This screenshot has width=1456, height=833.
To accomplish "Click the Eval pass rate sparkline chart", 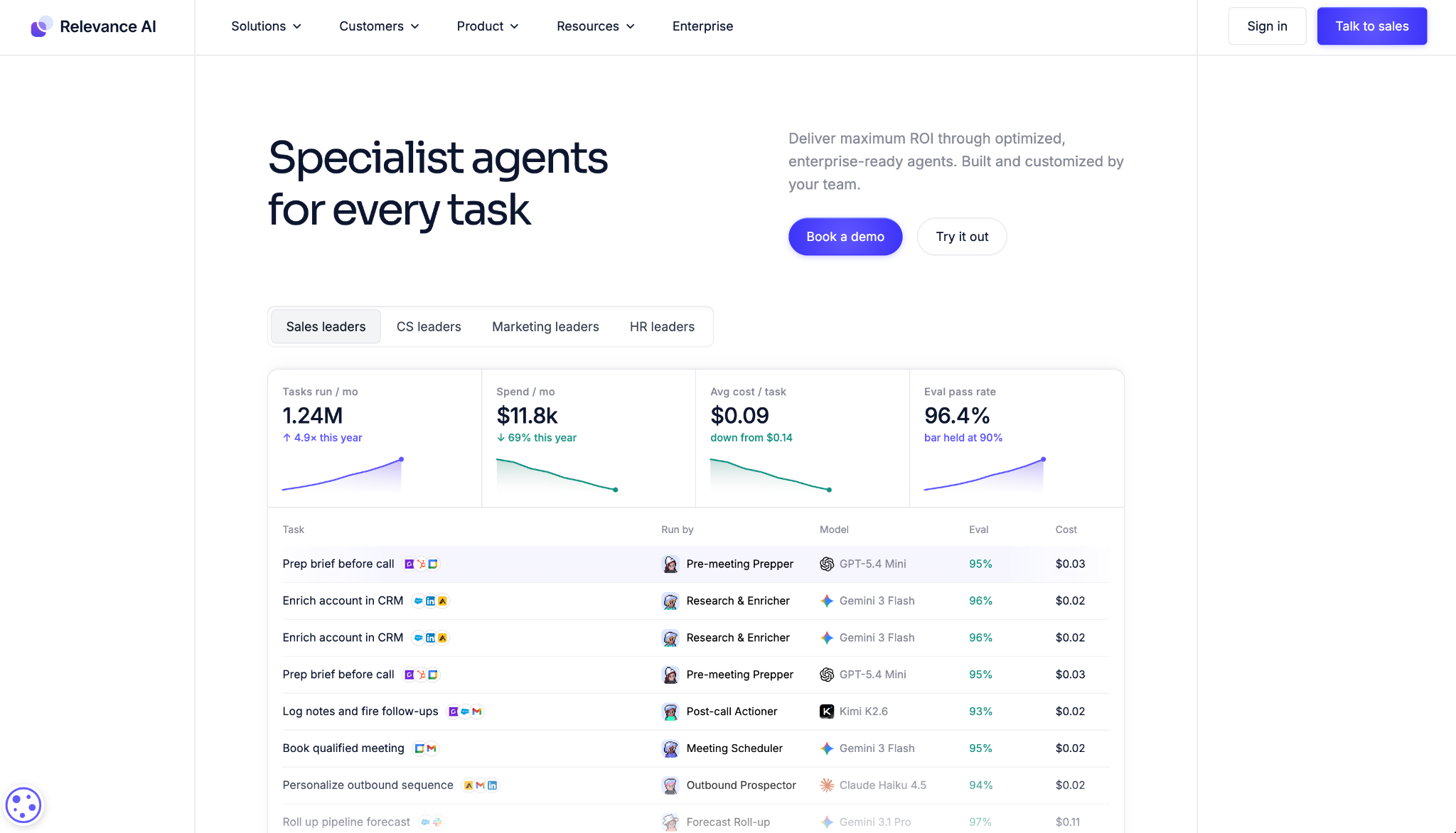I will click(985, 474).
